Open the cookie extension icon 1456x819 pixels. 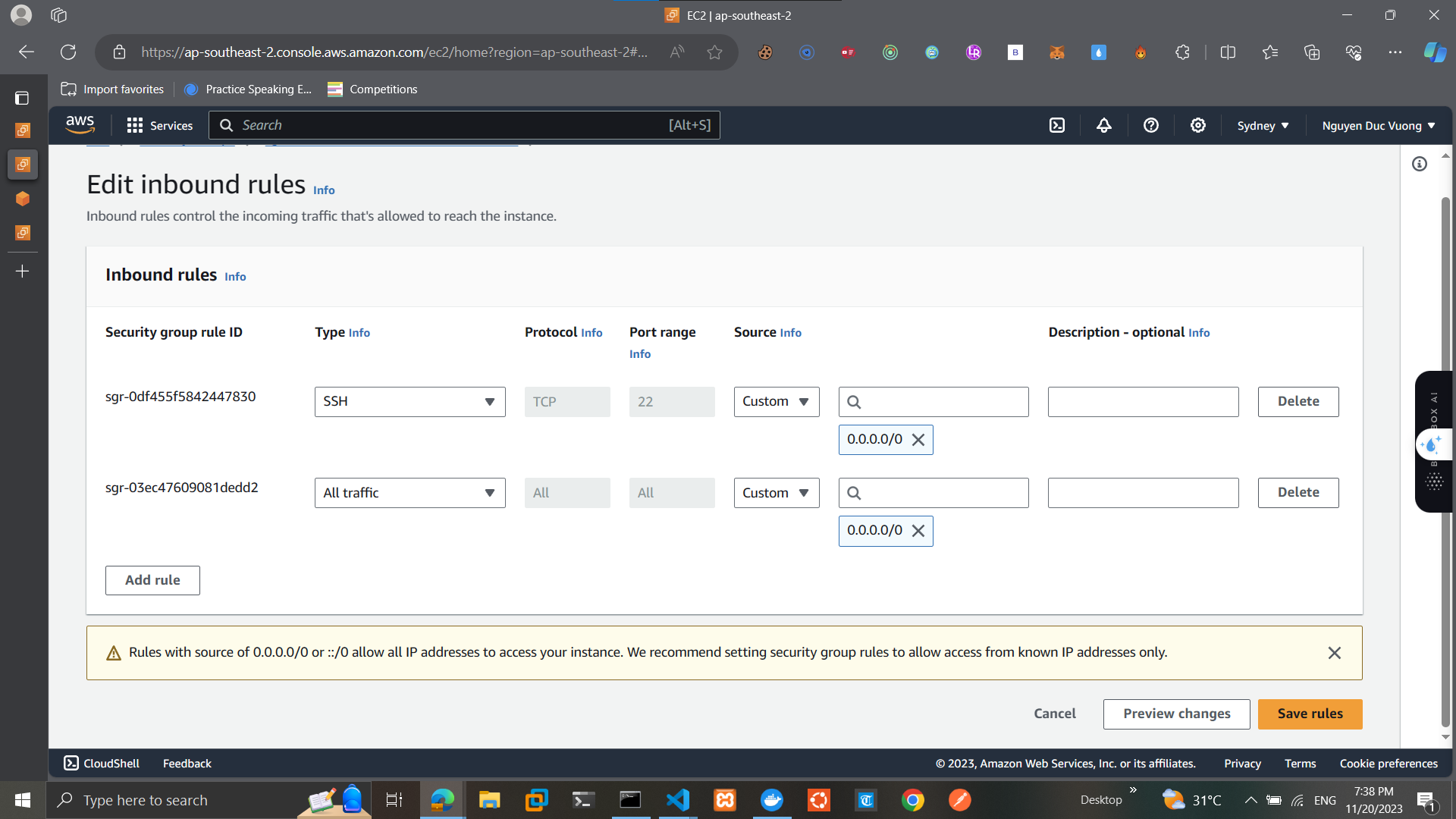click(765, 52)
